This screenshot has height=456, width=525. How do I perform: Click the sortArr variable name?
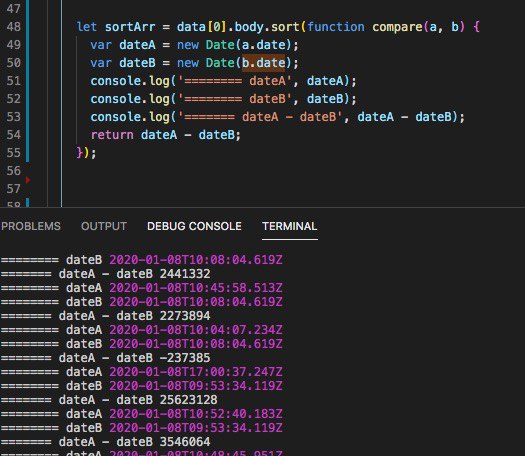pyautogui.click(x=130, y=27)
